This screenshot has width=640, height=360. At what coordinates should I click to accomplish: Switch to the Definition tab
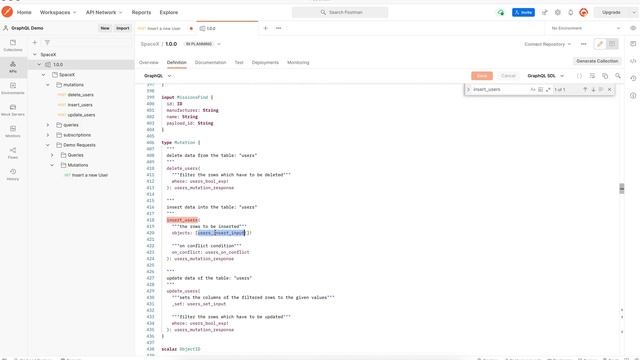(177, 62)
